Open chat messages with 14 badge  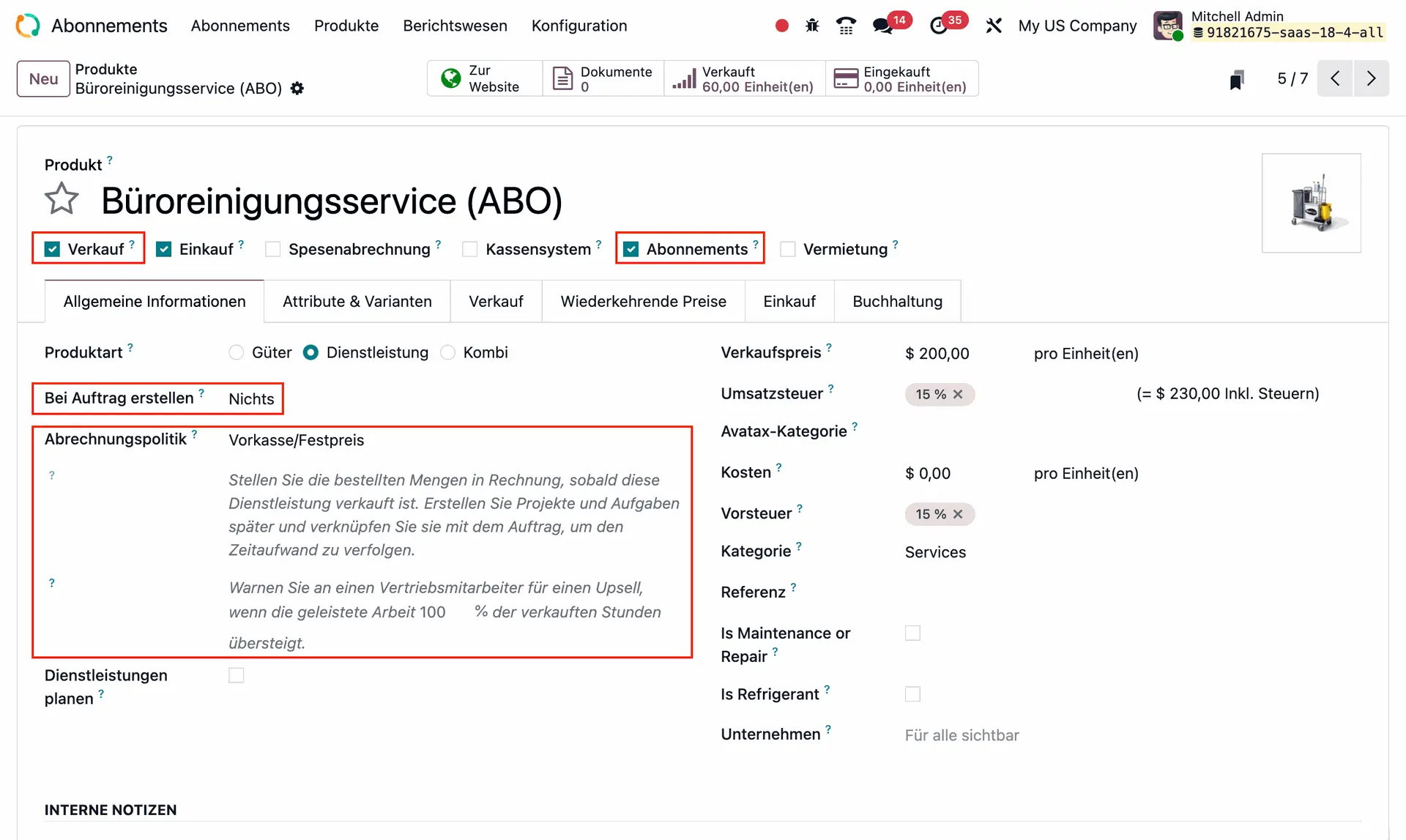tap(883, 26)
